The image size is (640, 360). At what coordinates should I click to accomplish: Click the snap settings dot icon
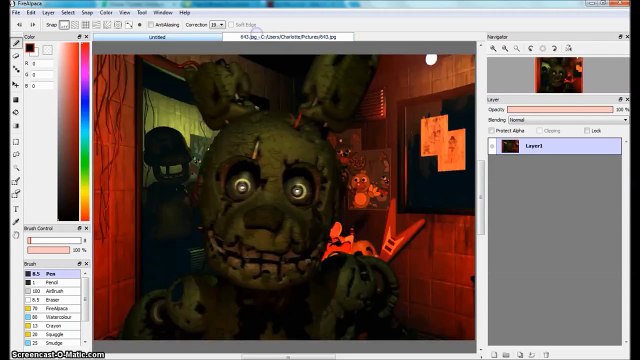pyautogui.click(x=140, y=25)
